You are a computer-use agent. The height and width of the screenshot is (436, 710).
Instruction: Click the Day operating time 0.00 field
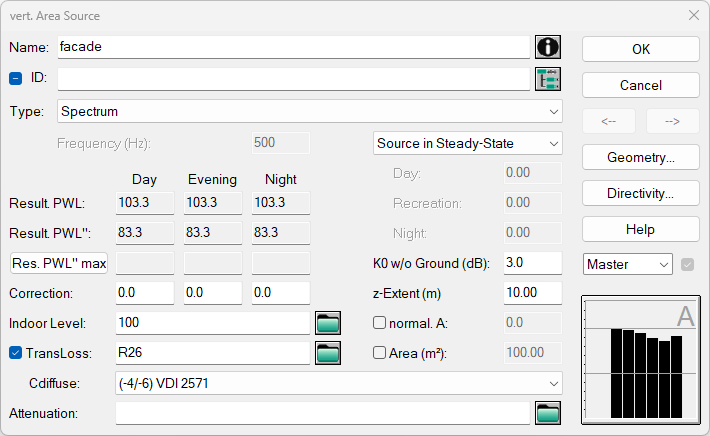pos(533,173)
